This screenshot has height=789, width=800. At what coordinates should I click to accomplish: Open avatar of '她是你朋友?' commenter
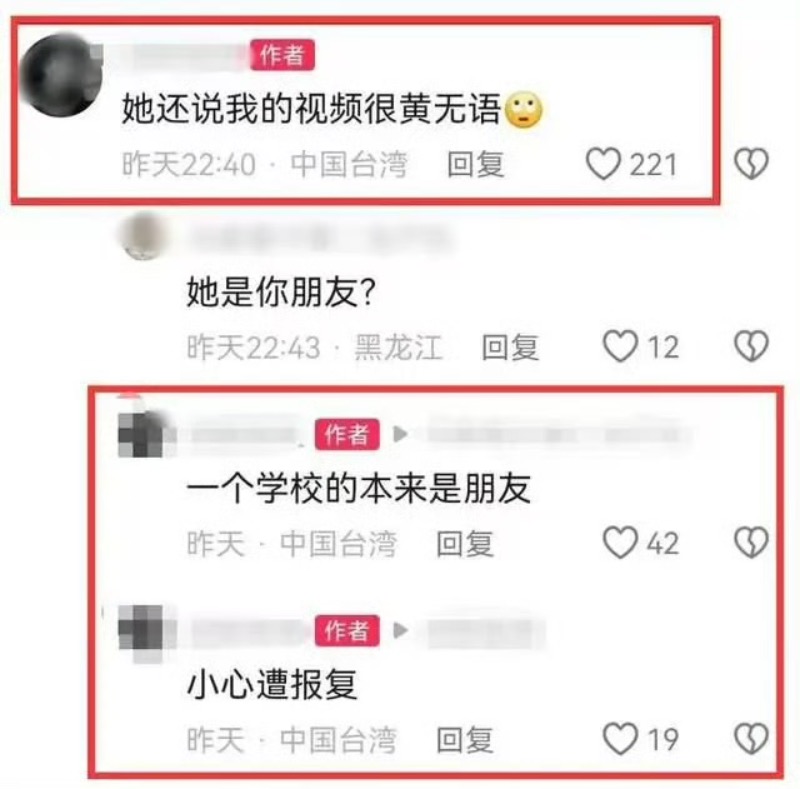click(x=144, y=236)
